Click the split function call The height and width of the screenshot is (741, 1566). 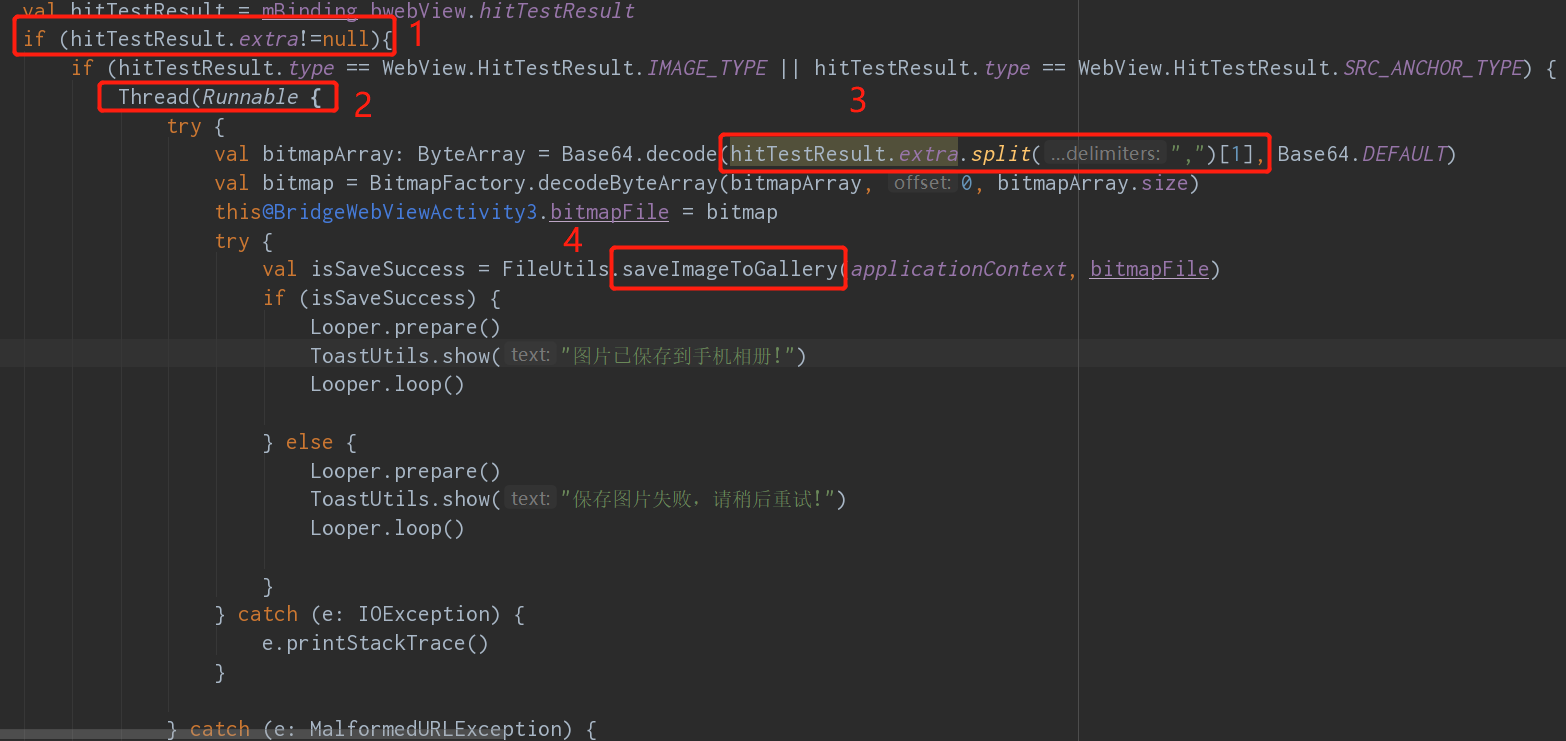coord(1000,153)
